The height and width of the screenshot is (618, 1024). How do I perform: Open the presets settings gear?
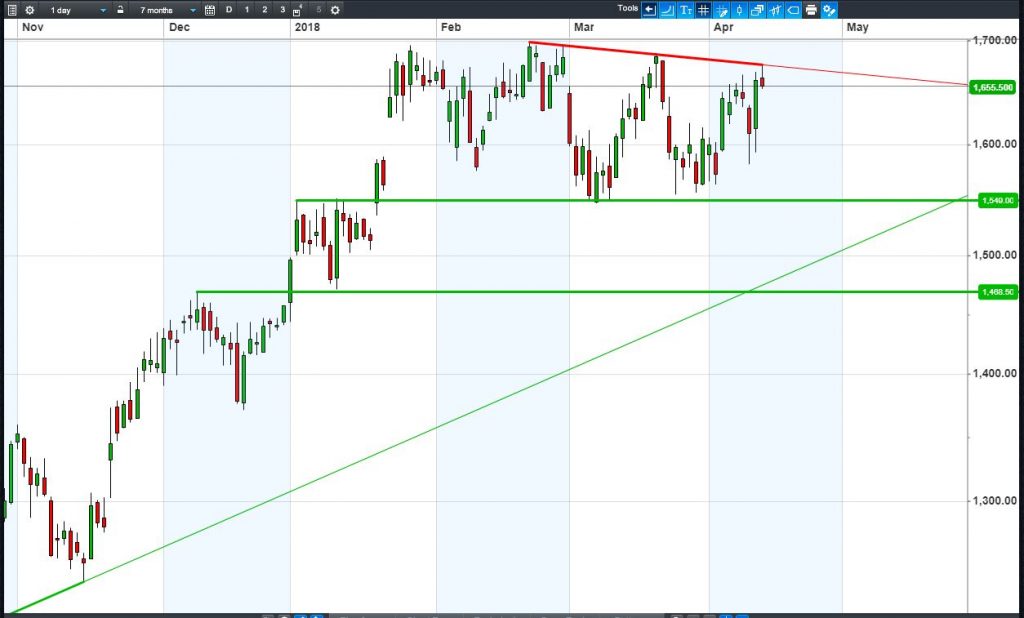pos(335,10)
